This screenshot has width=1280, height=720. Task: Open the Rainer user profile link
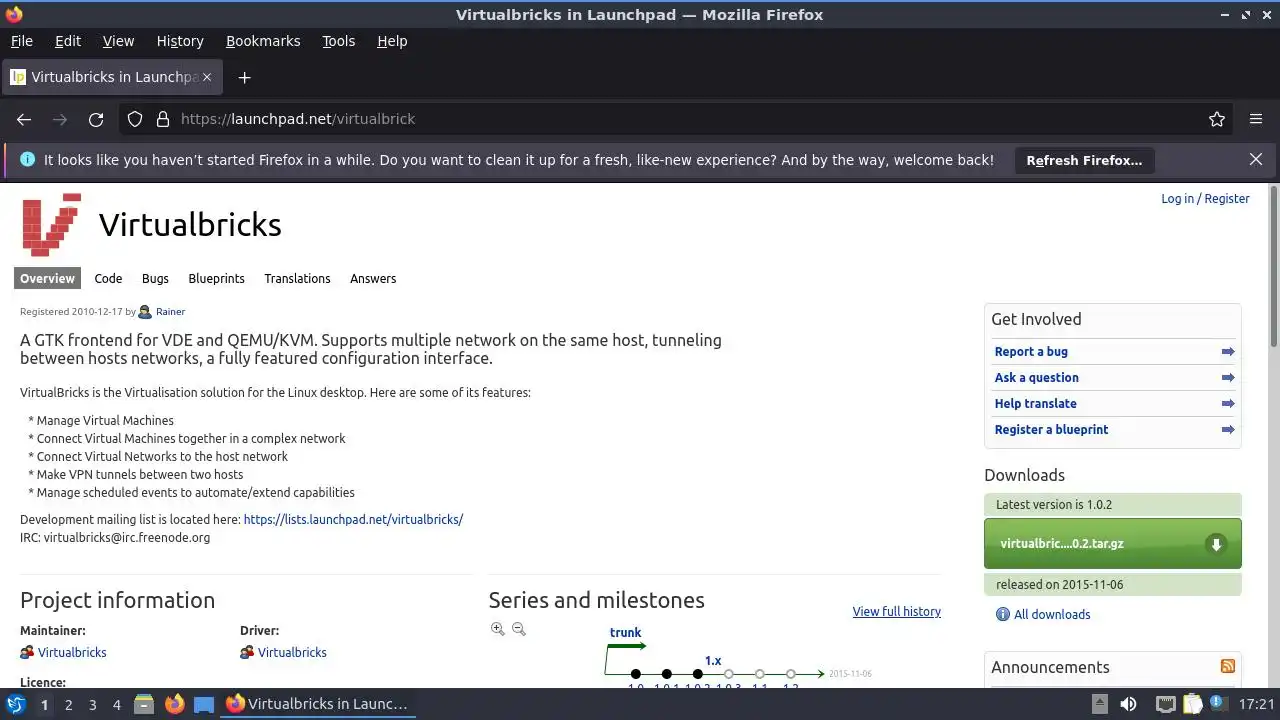pyautogui.click(x=170, y=312)
